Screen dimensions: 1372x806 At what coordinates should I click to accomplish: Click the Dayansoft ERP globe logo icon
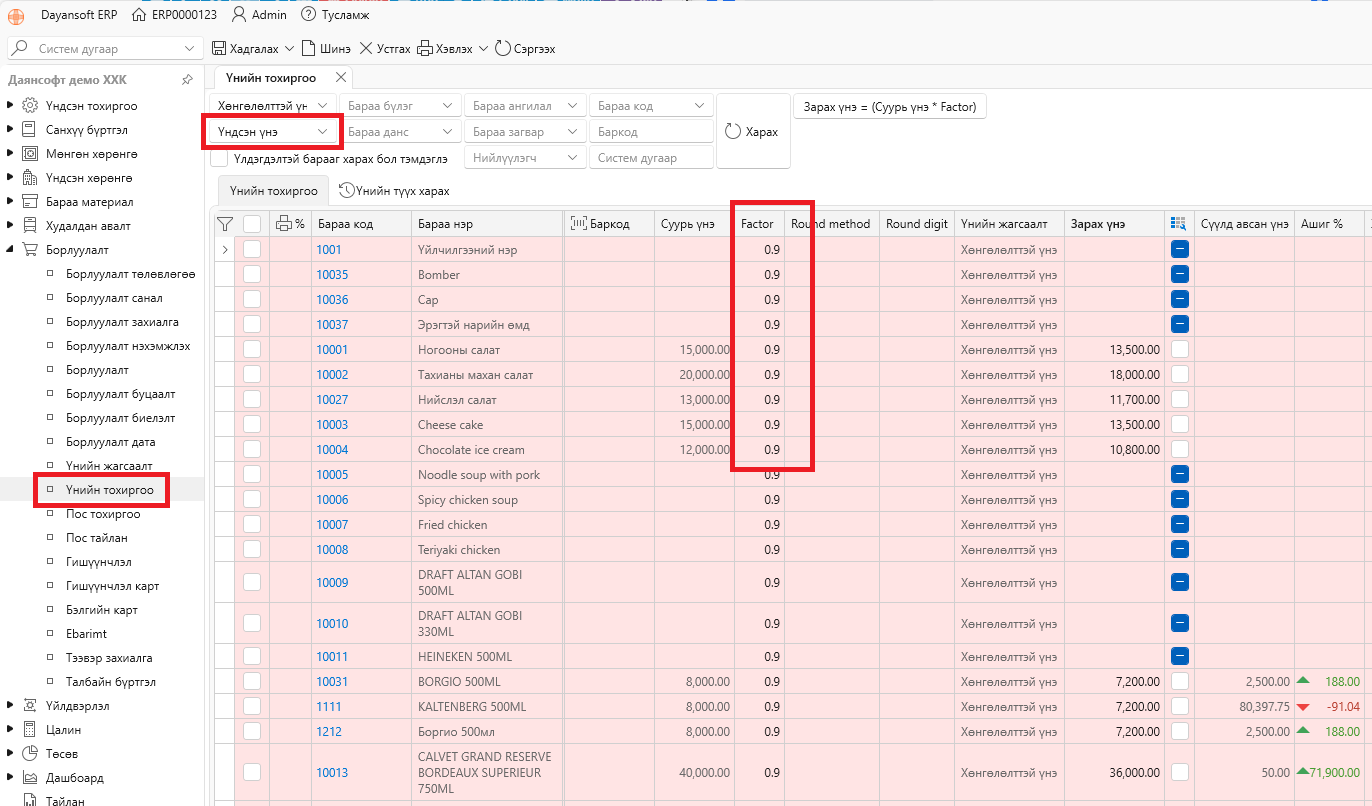coord(17,15)
